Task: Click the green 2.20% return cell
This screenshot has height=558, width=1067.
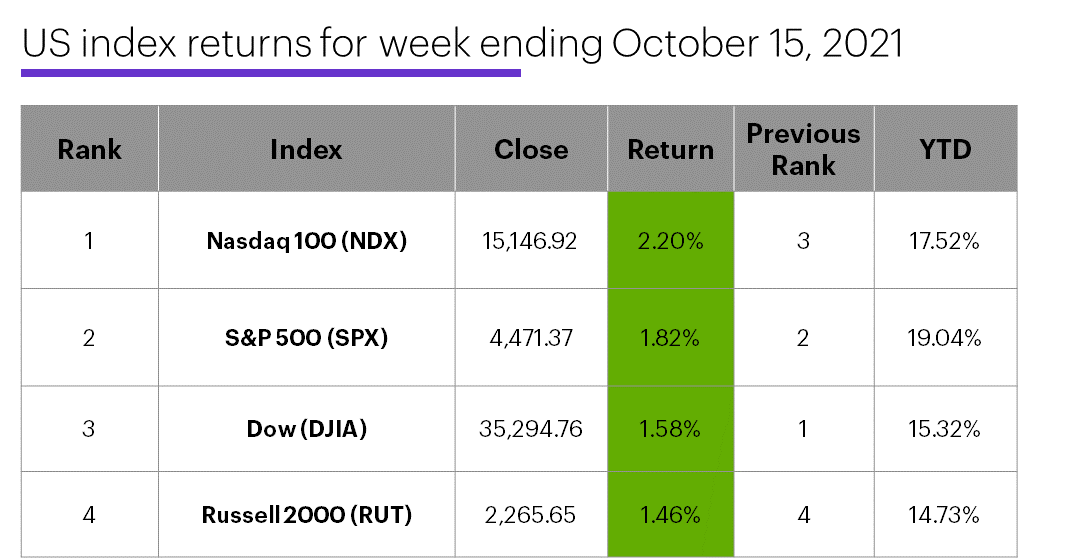Action: (x=670, y=241)
